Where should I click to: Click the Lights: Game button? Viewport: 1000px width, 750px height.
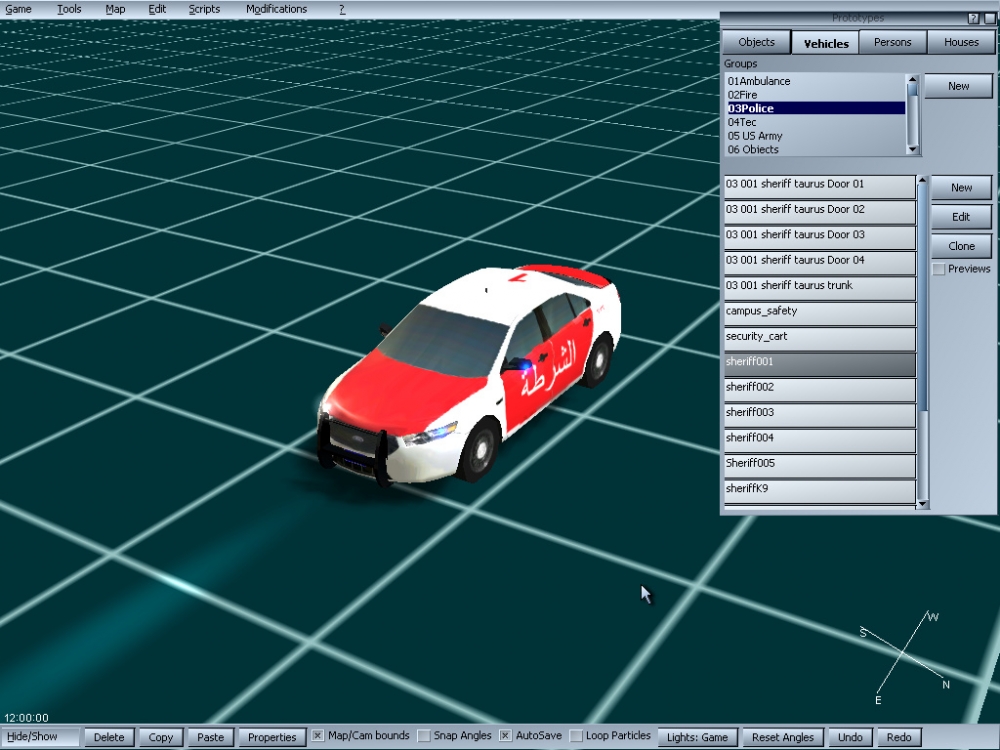click(697, 737)
